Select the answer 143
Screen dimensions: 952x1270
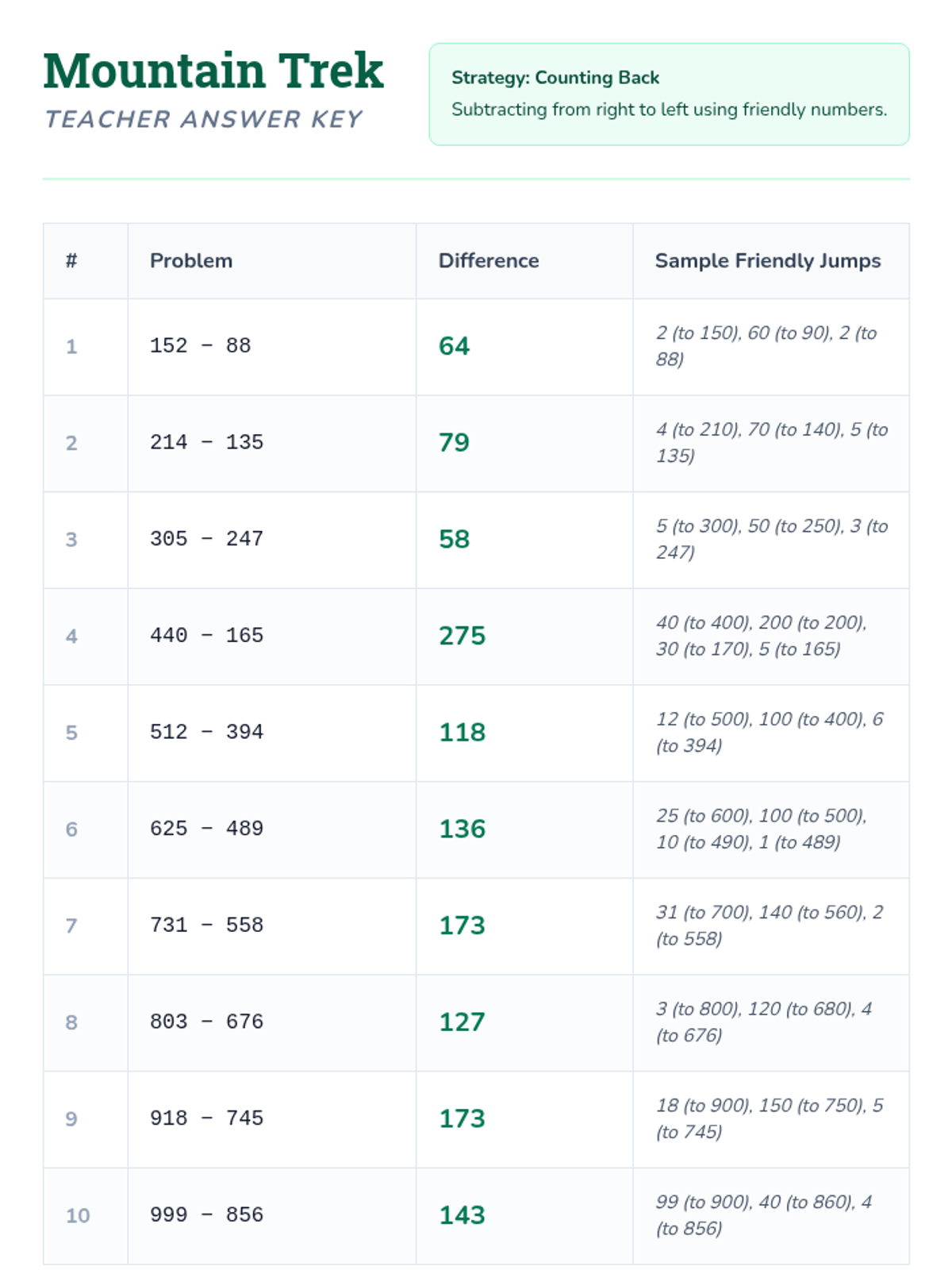(463, 1215)
